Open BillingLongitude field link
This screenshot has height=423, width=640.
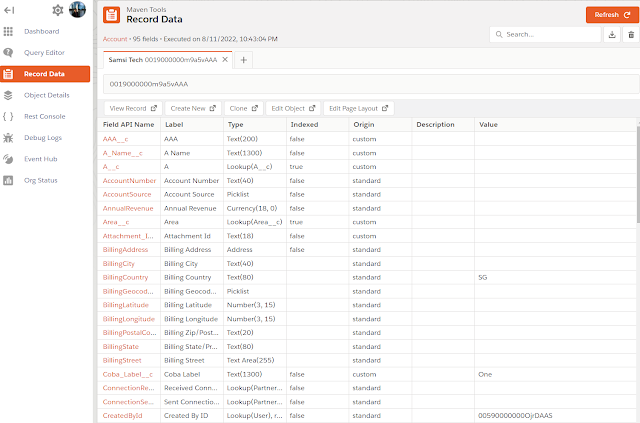(x=129, y=319)
